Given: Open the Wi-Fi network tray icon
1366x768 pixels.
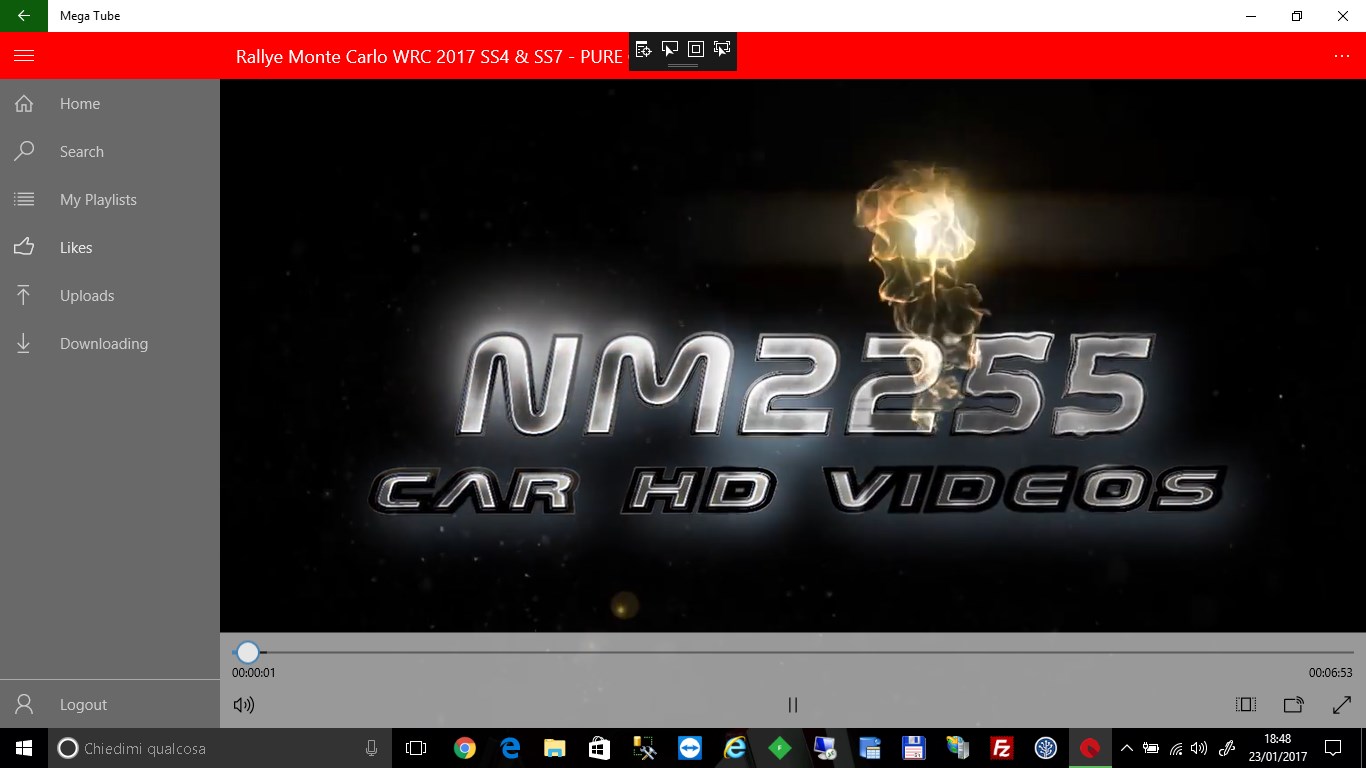Looking at the screenshot, I should pos(1176,748).
